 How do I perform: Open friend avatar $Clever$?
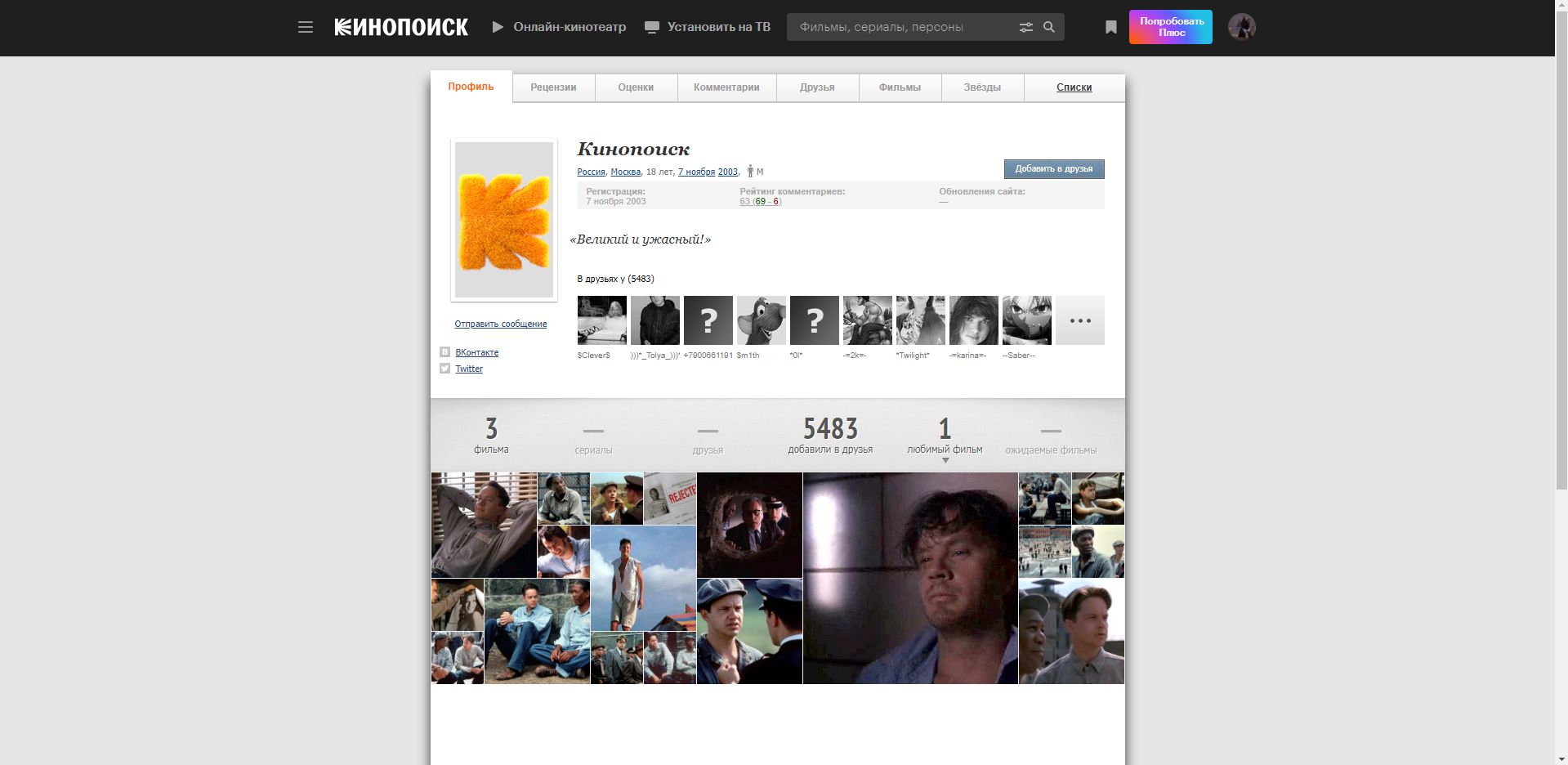click(602, 320)
